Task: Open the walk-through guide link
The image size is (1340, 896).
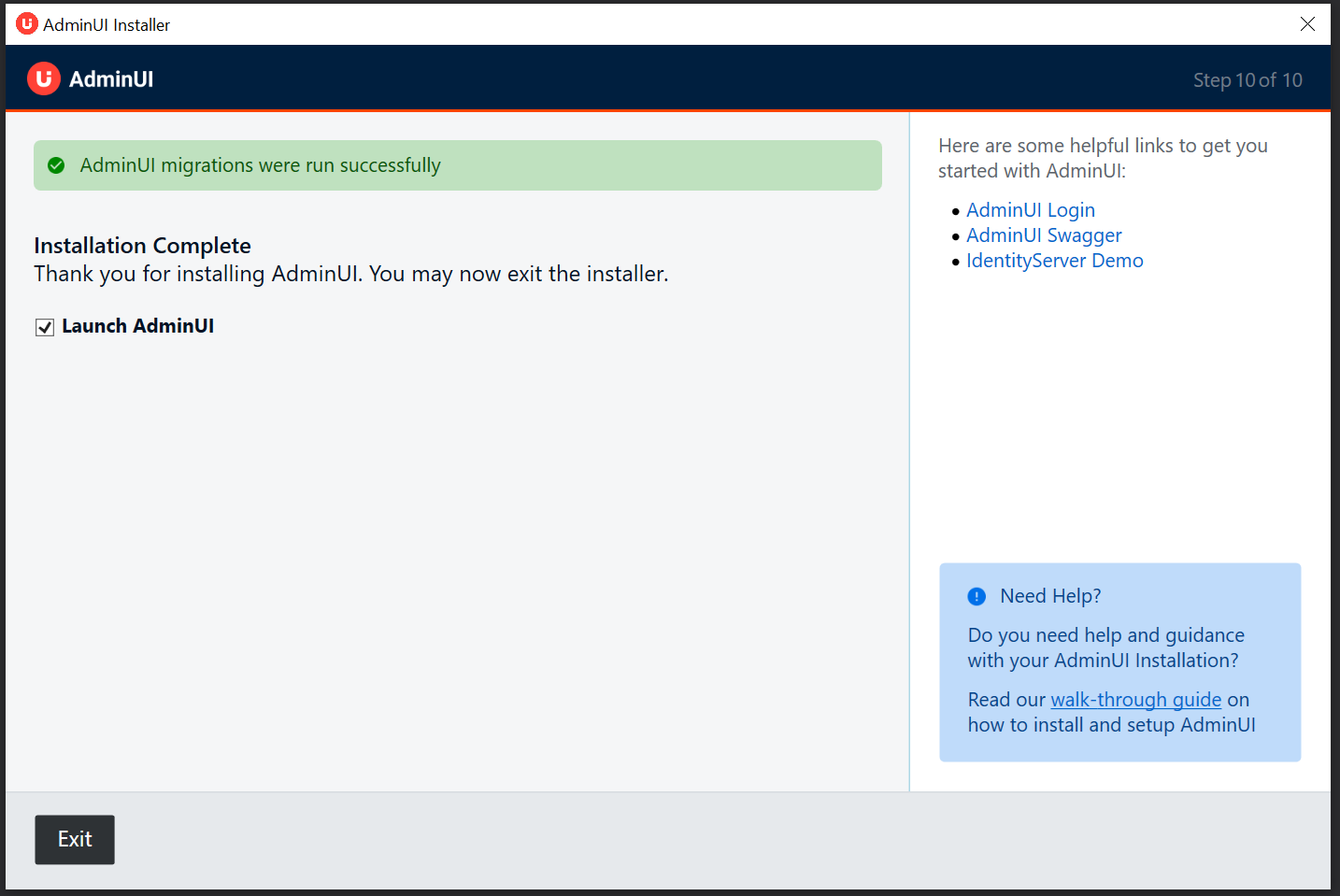Action: tap(1135, 700)
